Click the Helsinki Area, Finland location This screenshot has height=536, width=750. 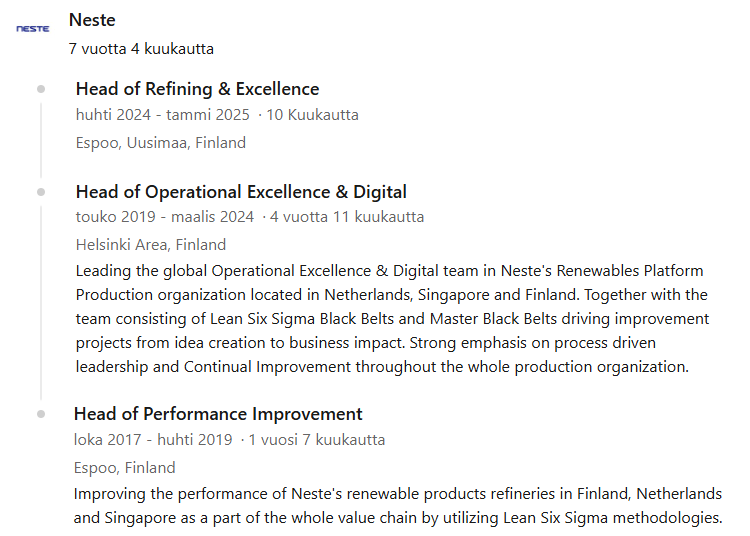[151, 244]
